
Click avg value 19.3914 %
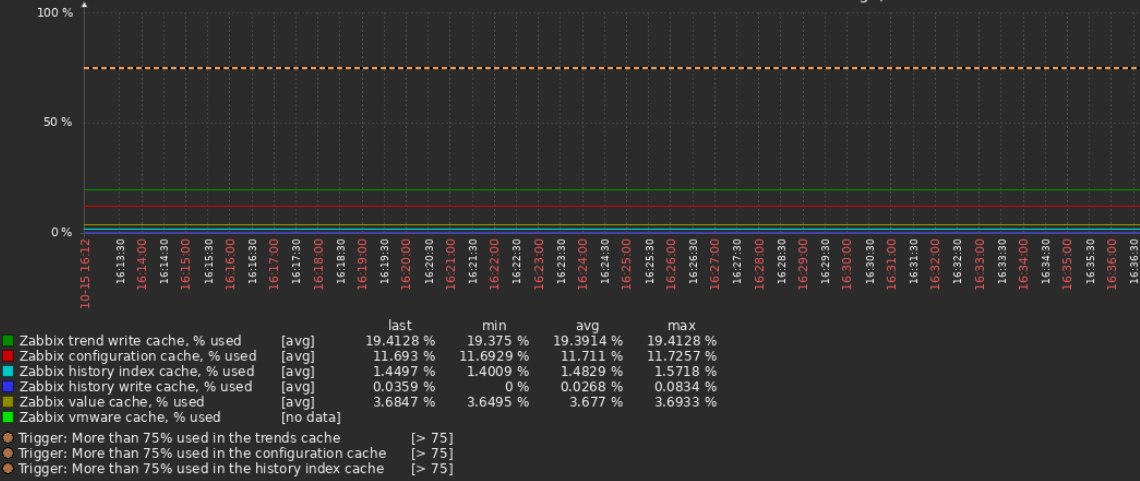(587, 341)
